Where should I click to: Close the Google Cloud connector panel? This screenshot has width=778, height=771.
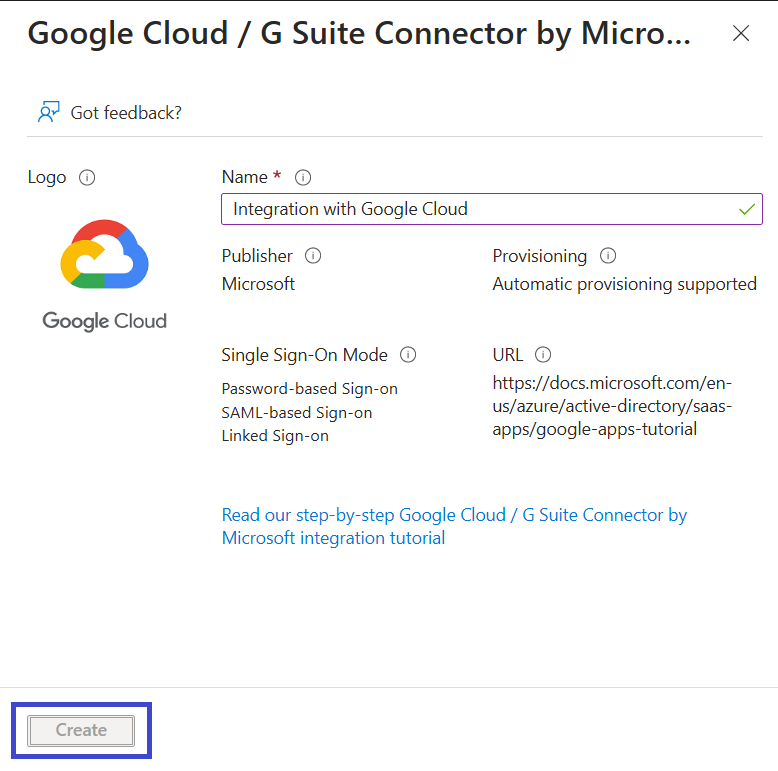(x=741, y=33)
